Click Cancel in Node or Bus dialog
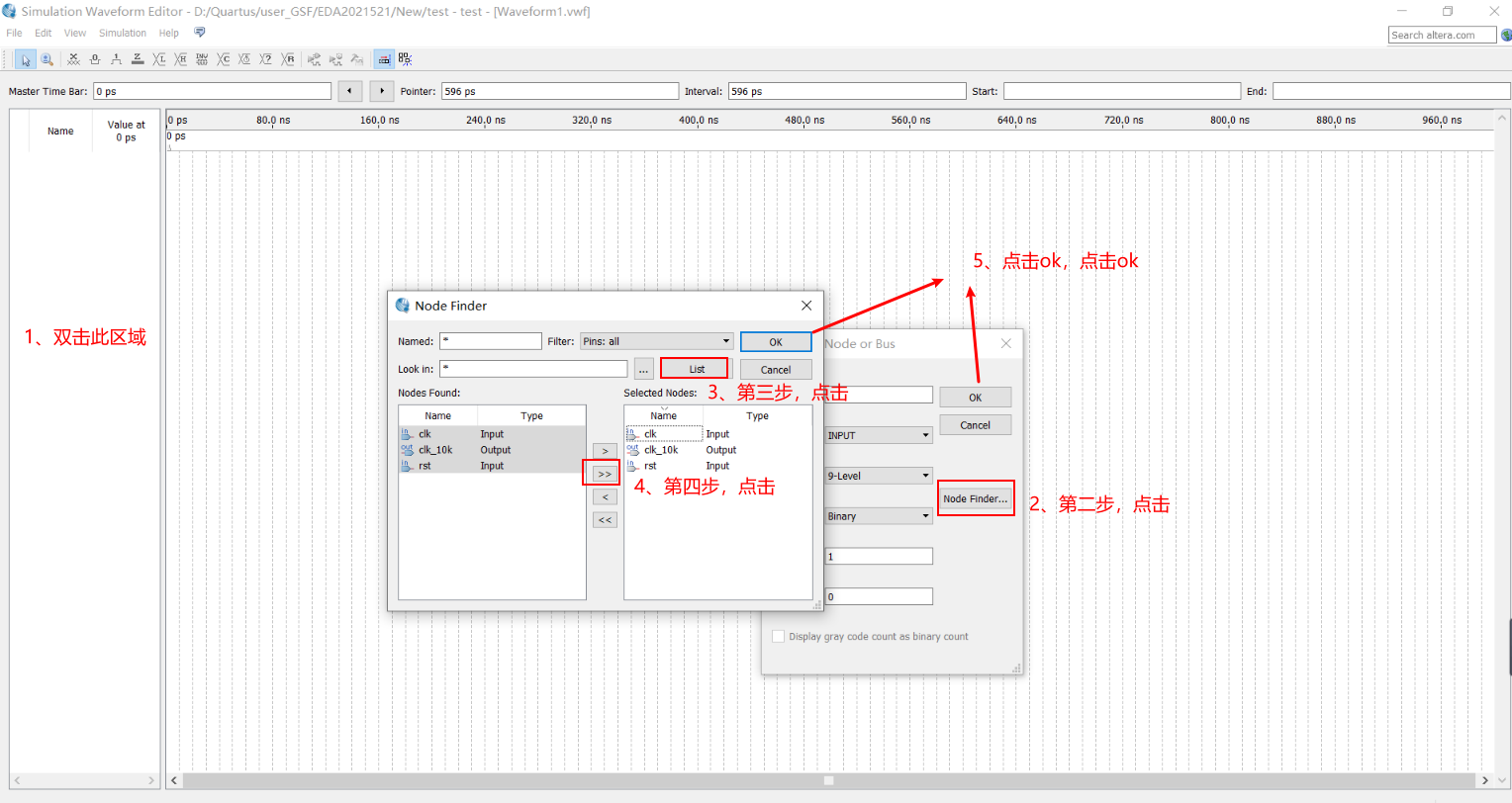 pyautogui.click(x=976, y=425)
